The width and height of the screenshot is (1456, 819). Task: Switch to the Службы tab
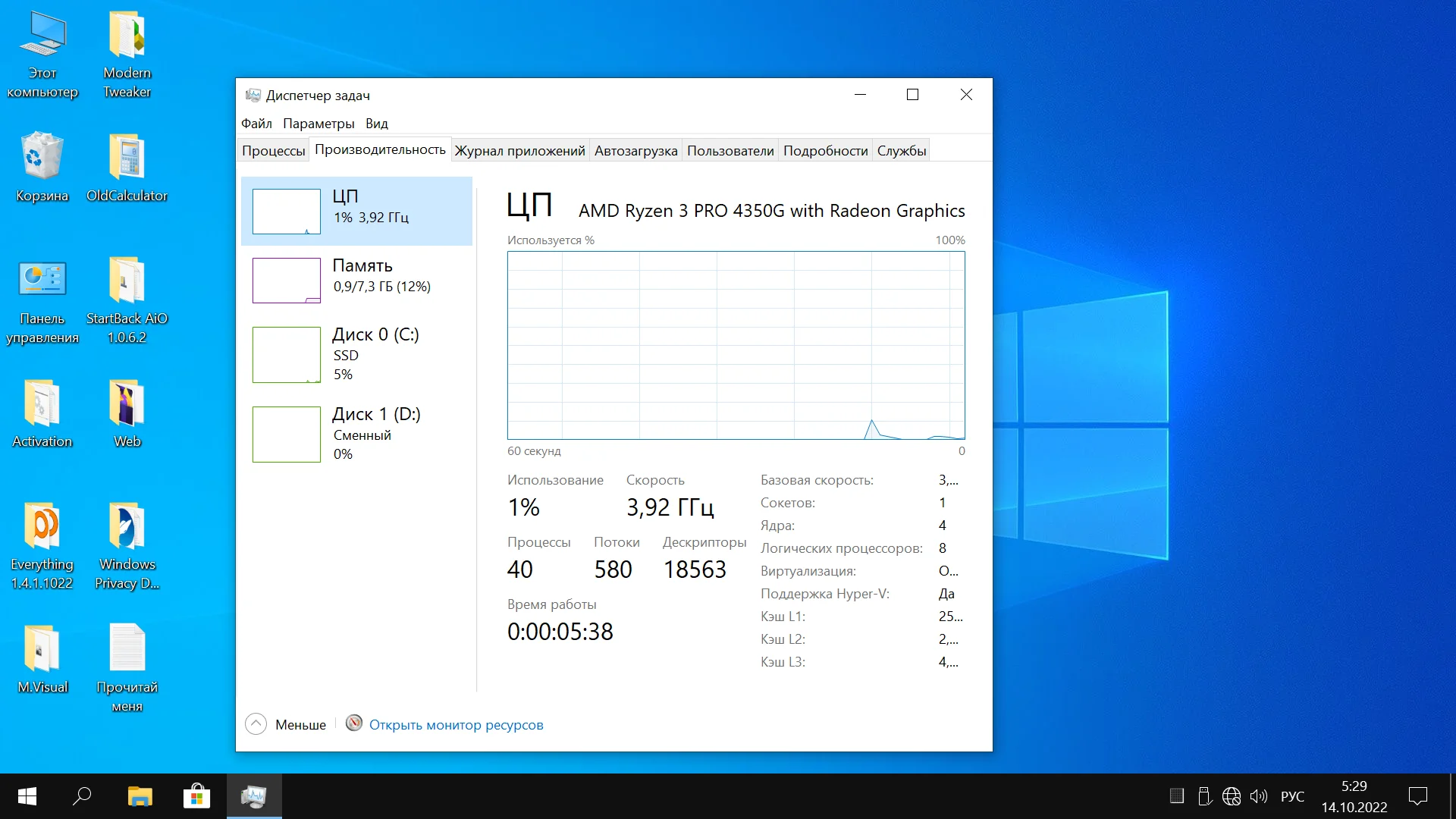coord(902,151)
